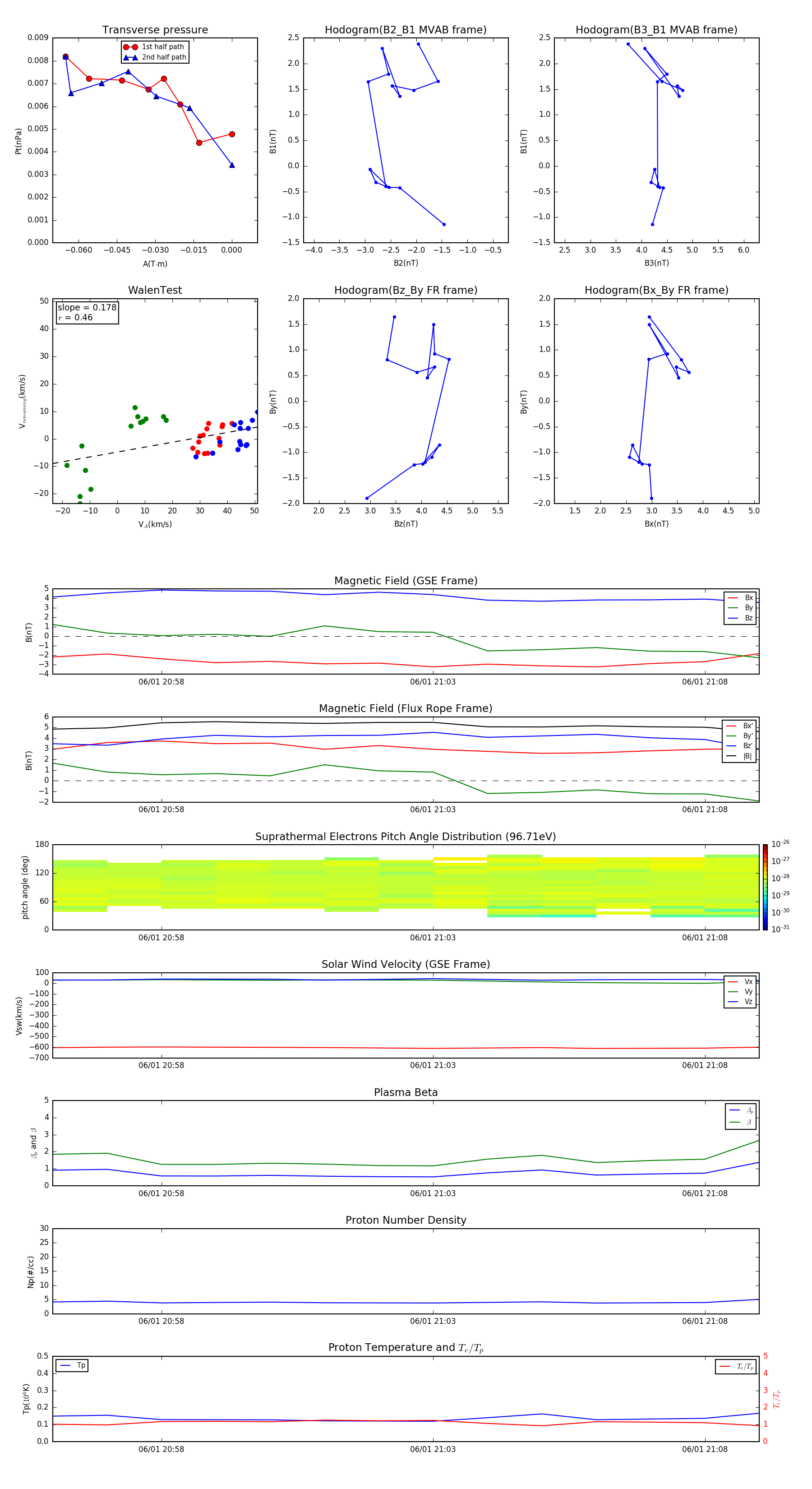Click the 'Tp' legend entry
The image size is (812, 1489).
click(73, 1365)
